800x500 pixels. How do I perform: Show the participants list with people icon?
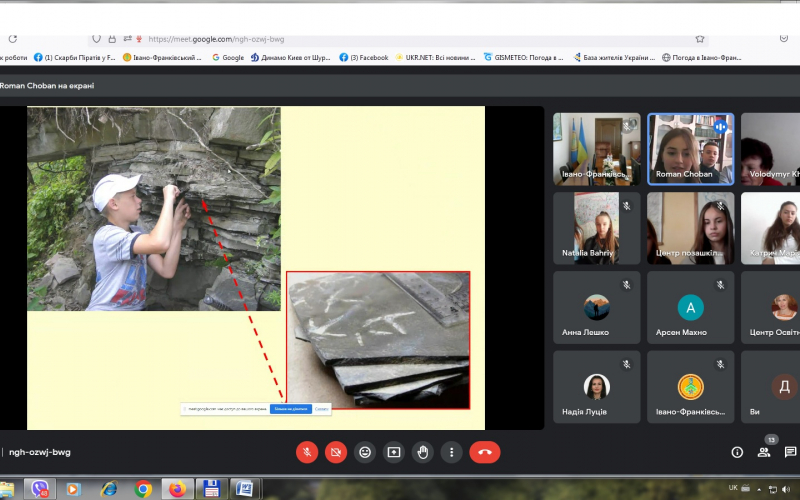[764, 452]
